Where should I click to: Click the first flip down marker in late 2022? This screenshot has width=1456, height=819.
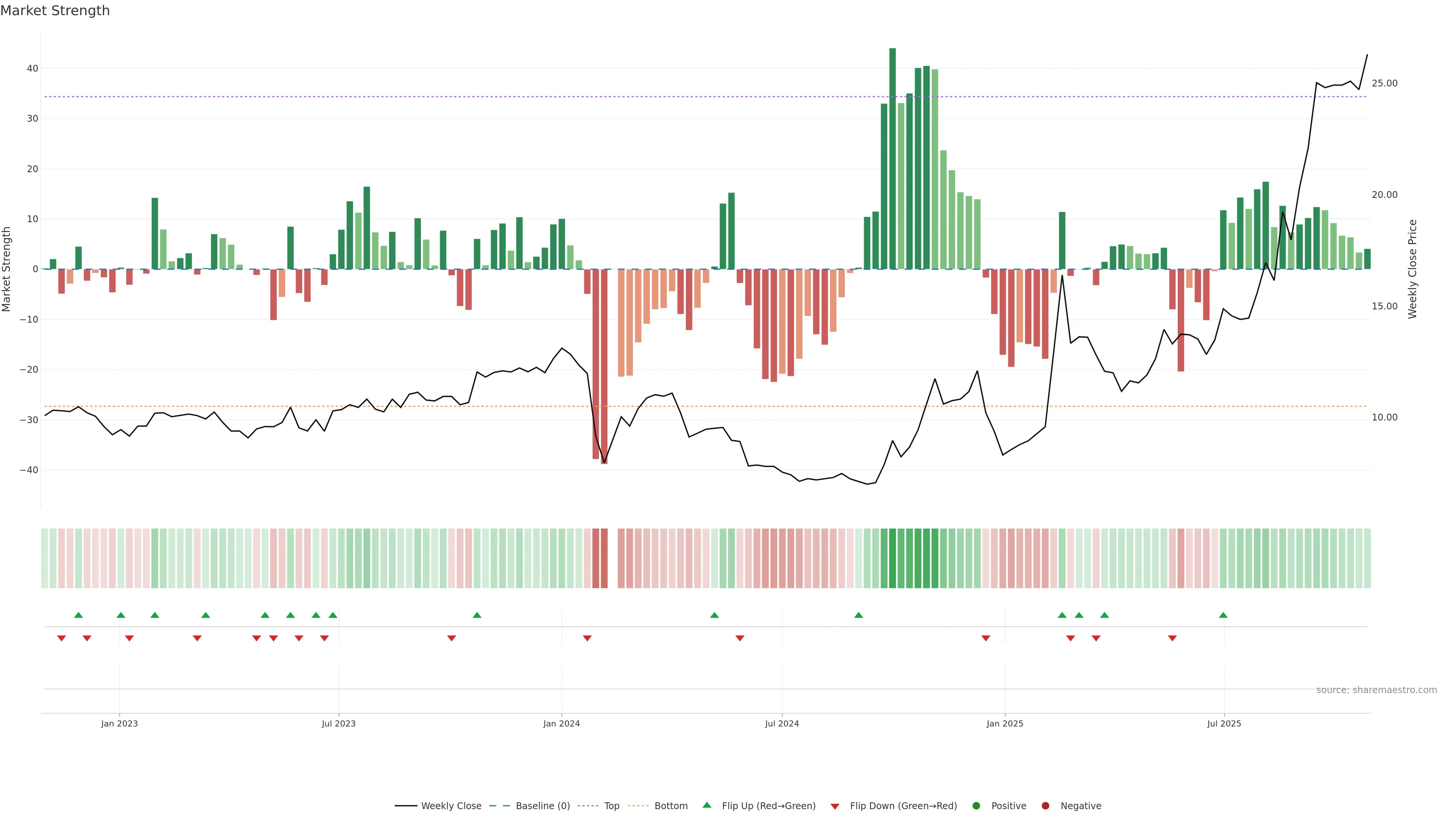point(61,638)
